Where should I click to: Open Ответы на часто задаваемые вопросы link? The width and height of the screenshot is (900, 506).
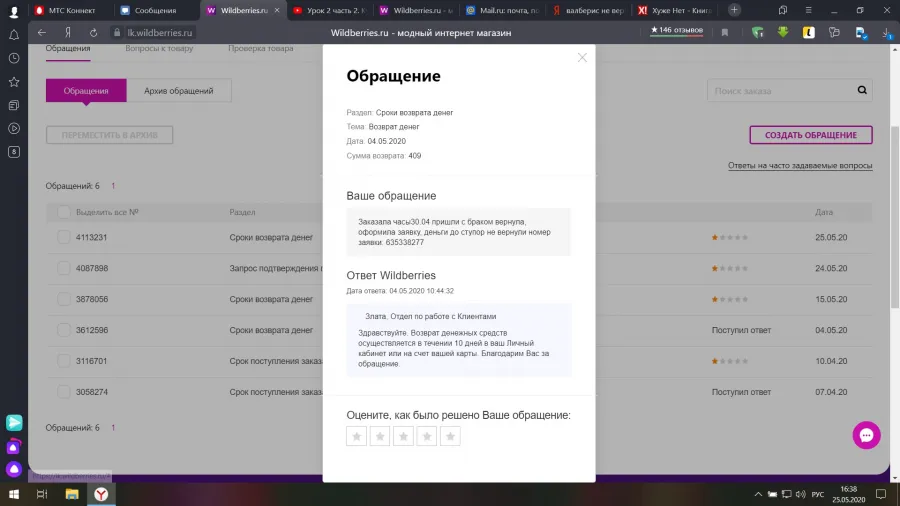pyautogui.click(x=800, y=166)
